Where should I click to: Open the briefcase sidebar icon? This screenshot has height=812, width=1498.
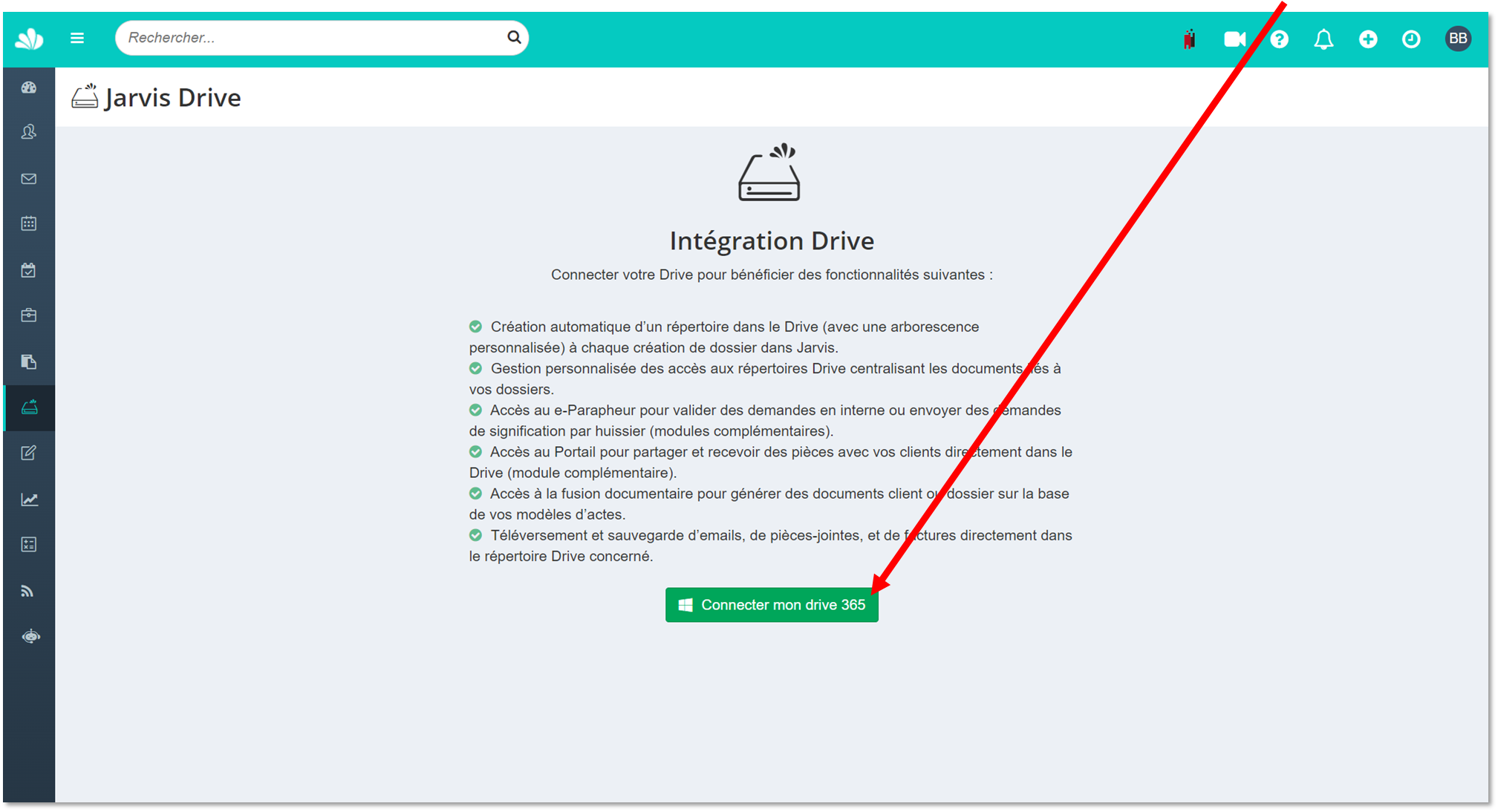29,315
